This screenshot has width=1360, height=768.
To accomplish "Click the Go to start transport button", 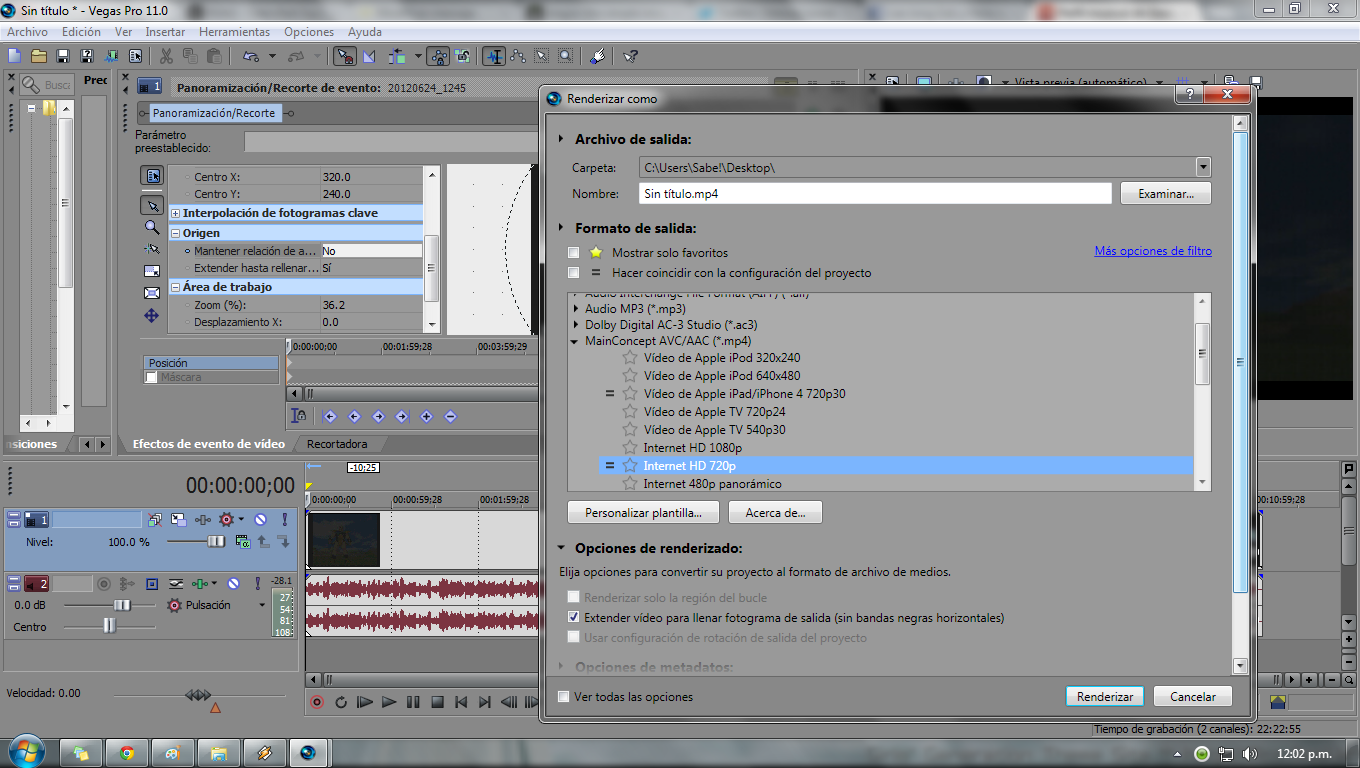I will tap(461, 702).
